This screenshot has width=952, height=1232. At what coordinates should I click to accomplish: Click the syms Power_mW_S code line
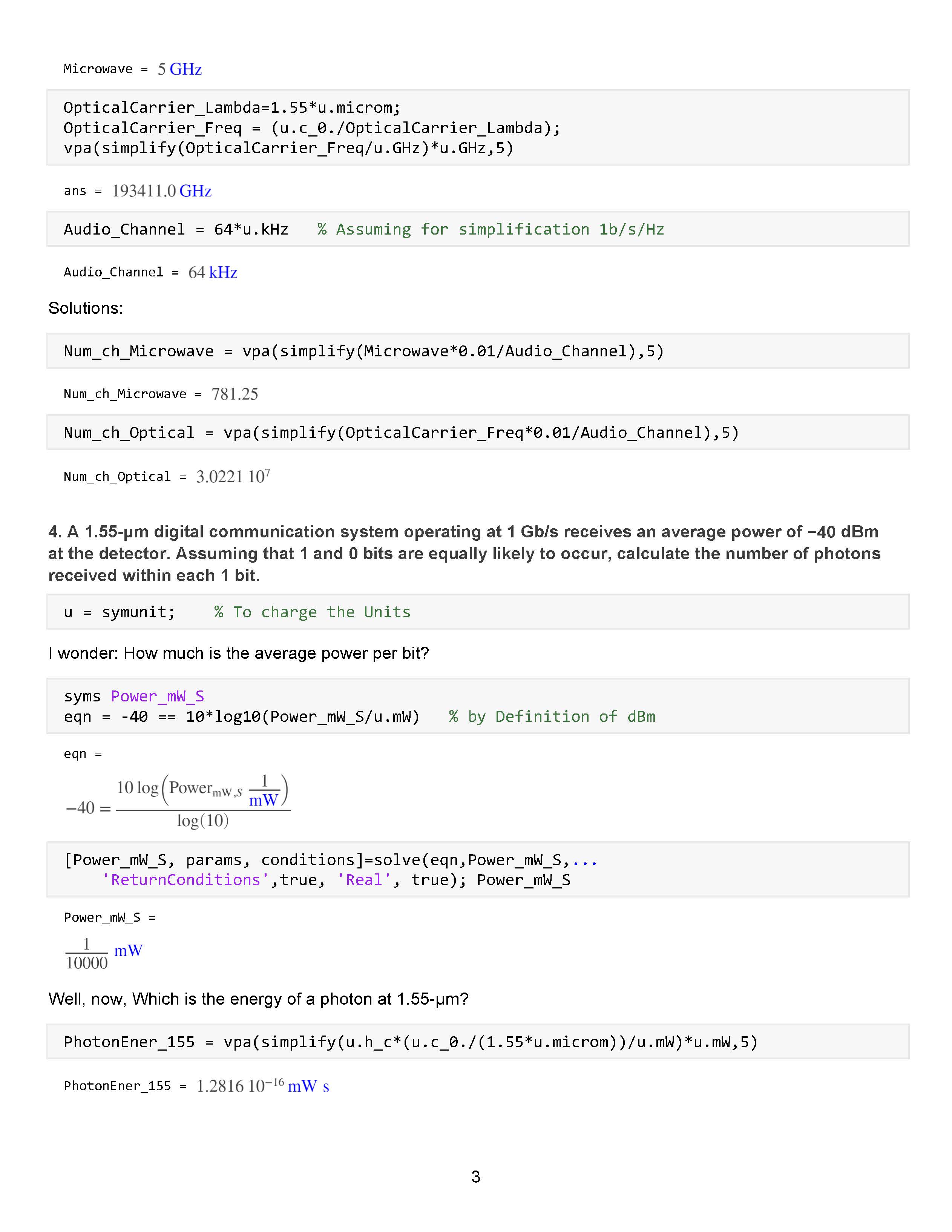point(134,696)
